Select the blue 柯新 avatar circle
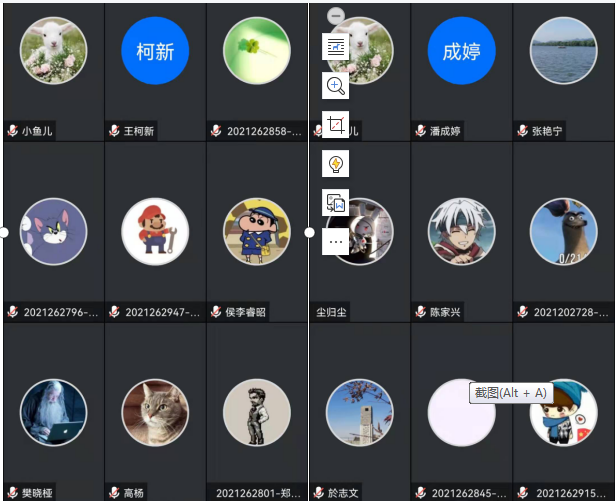 pos(155,51)
